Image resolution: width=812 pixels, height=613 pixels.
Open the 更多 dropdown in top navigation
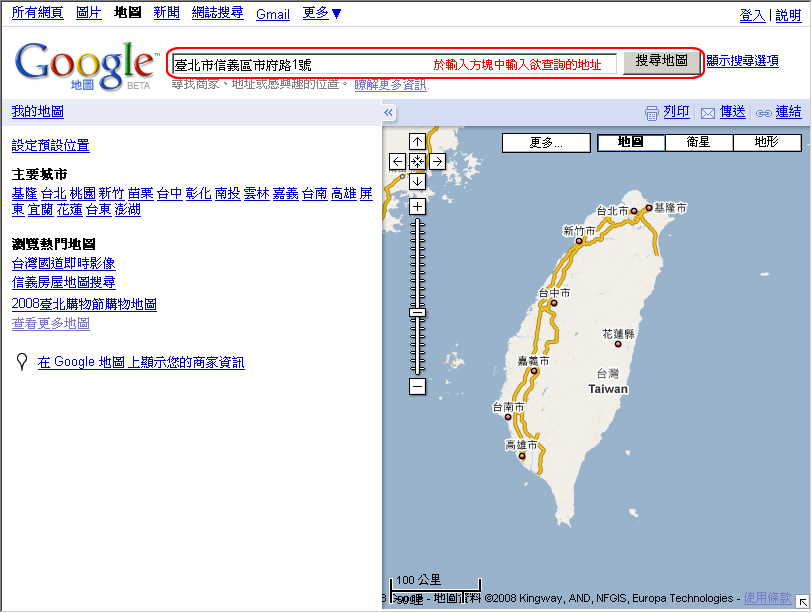coord(322,13)
